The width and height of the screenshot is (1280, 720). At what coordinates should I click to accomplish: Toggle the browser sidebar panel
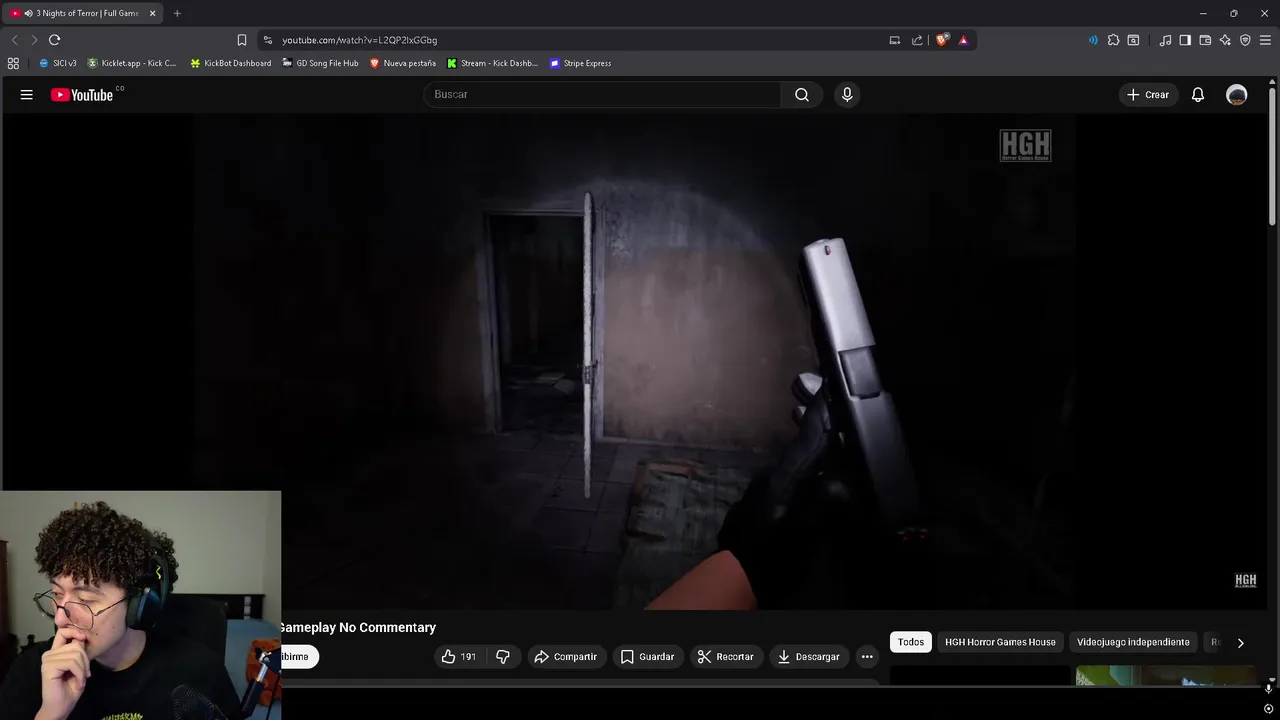click(x=1185, y=40)
